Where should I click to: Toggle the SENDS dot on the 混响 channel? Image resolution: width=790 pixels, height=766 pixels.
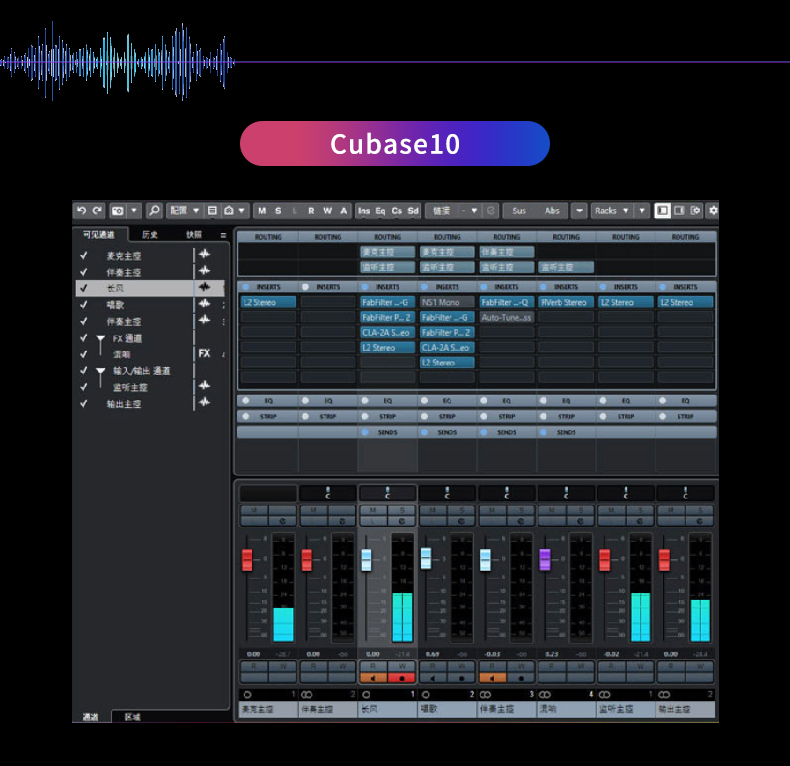pos(543,432)
